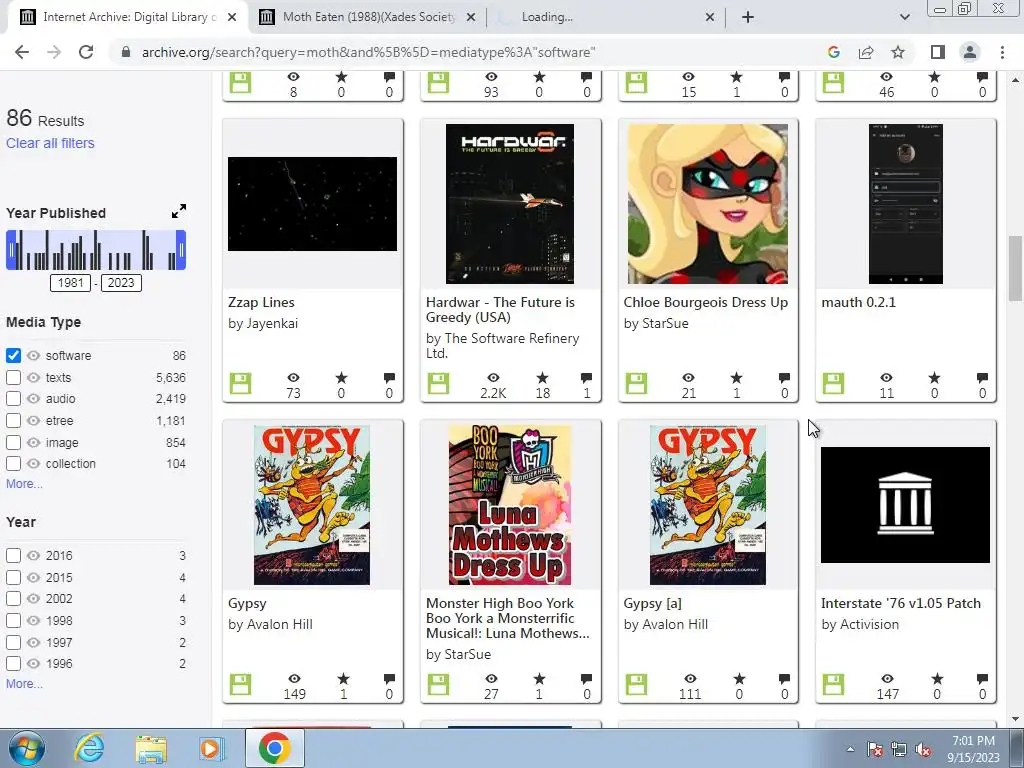
Task: Open the tab search dropdown chevron
Action: (904, 17)
